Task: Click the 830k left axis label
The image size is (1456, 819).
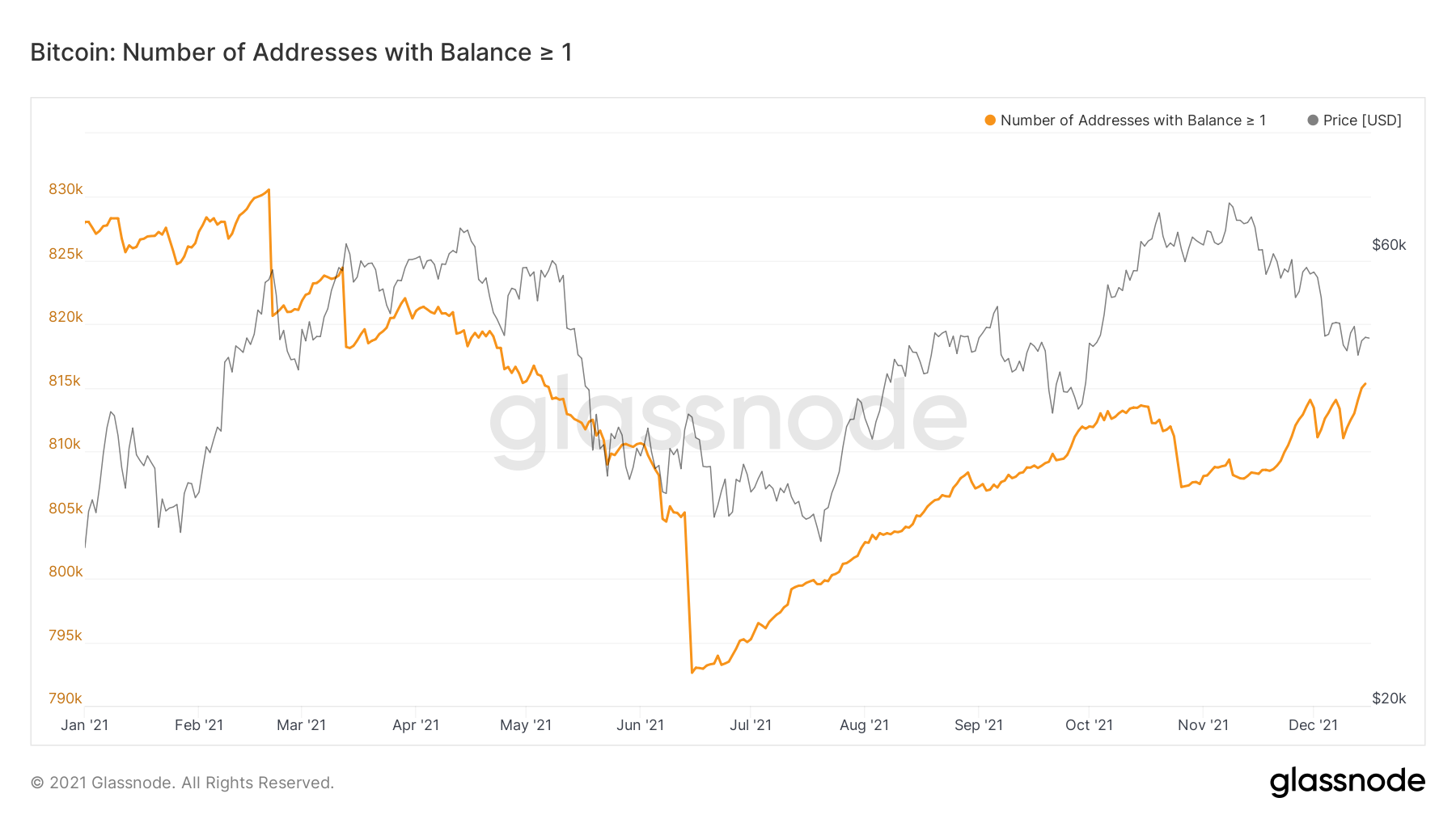Action: click(x=66, y=189)
